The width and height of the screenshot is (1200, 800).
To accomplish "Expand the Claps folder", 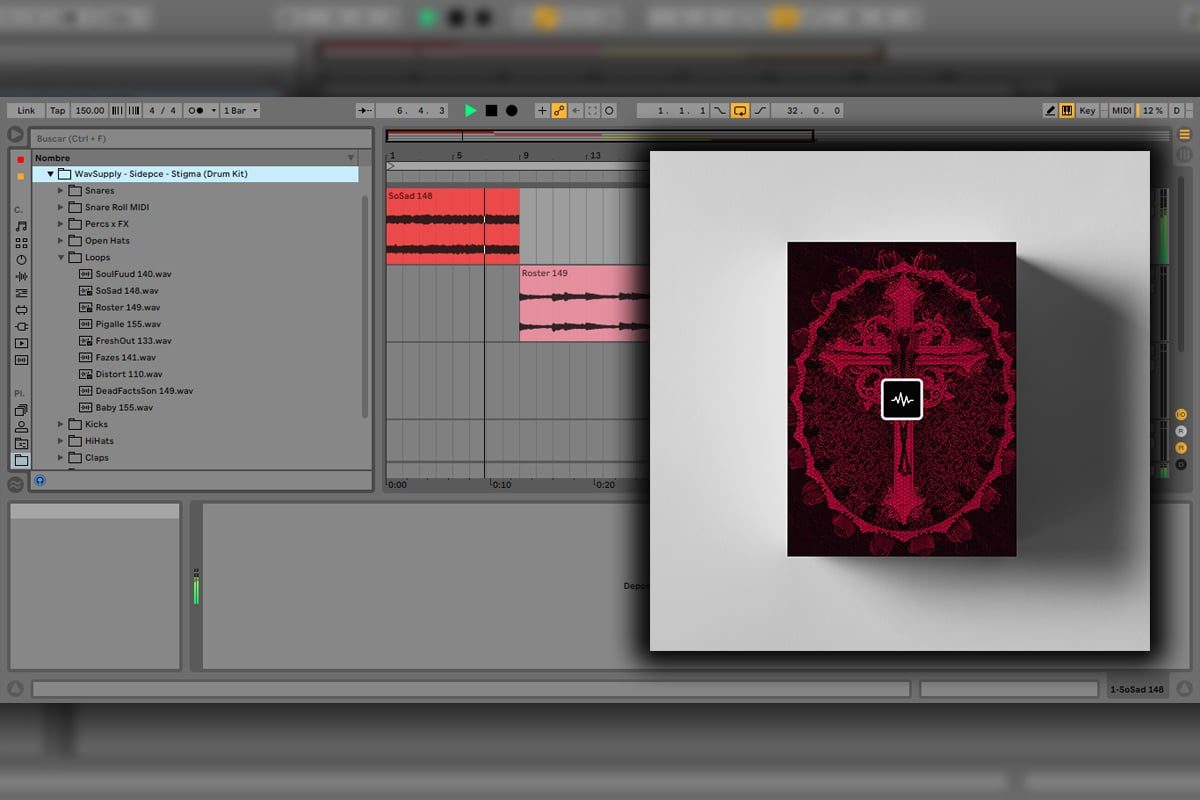I will coord(61,457).
